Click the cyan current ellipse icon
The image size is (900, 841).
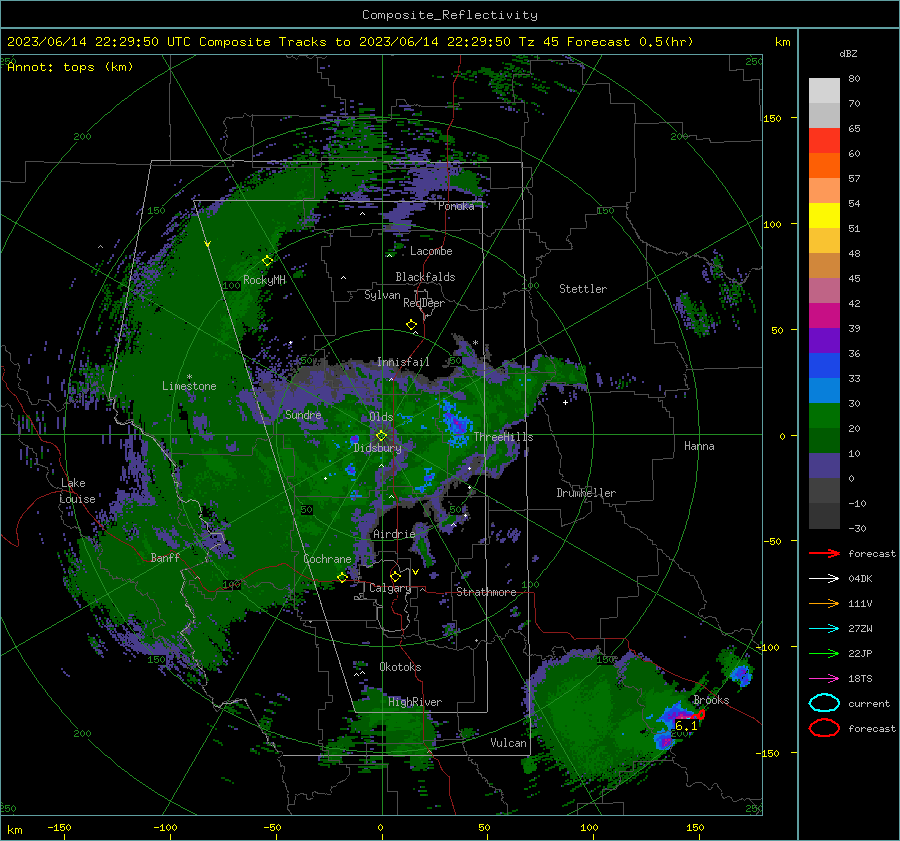(824, 703)
